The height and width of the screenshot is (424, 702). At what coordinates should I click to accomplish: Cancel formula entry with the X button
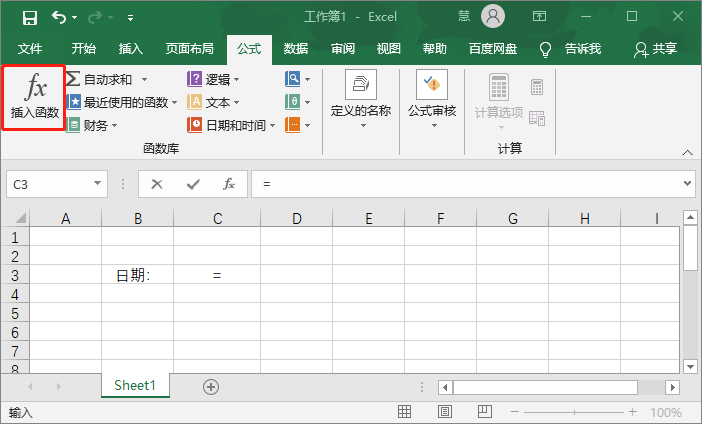click(x=158, y=184)
